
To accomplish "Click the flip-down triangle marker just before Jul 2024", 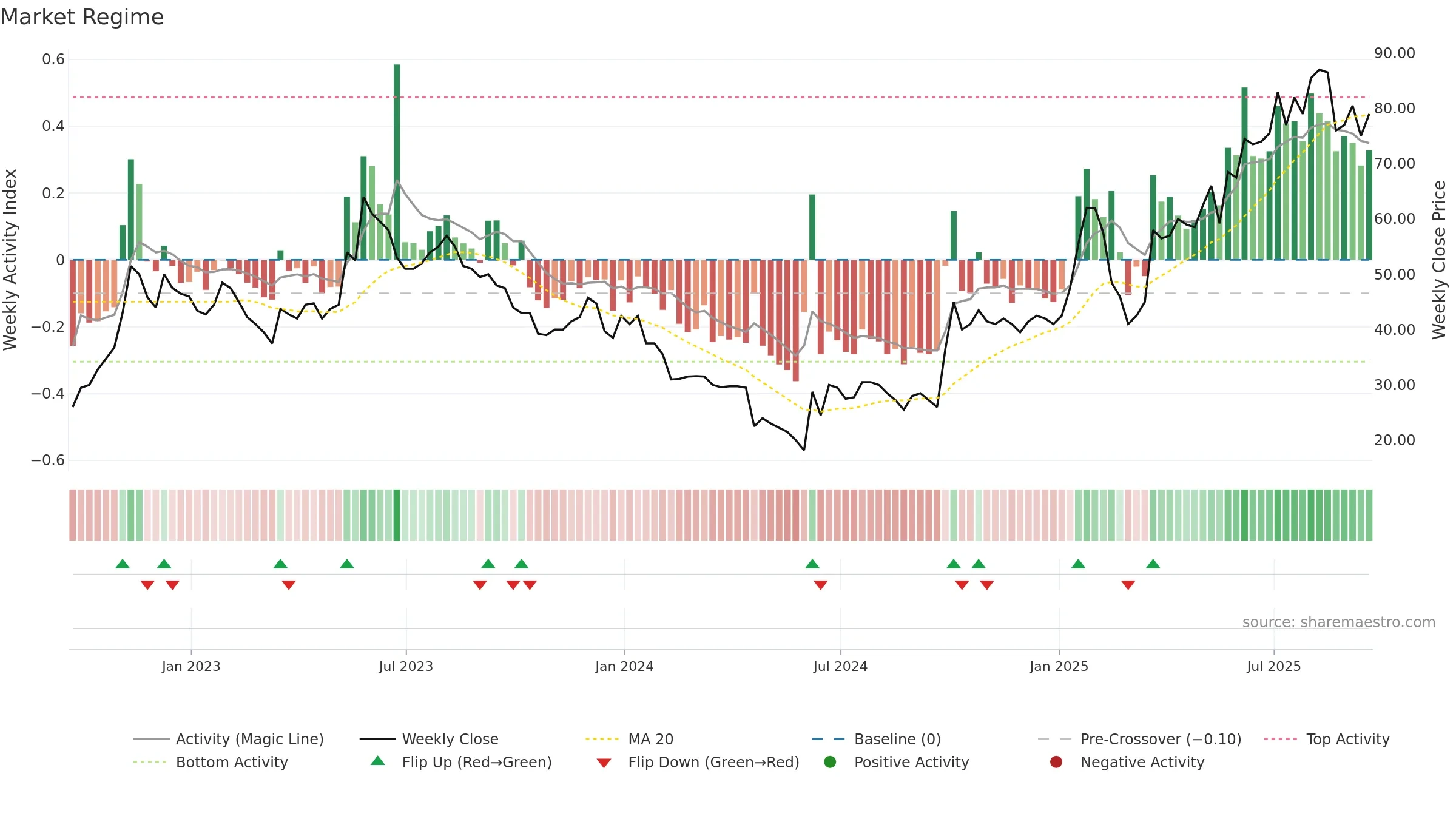I will pos(821,585).
